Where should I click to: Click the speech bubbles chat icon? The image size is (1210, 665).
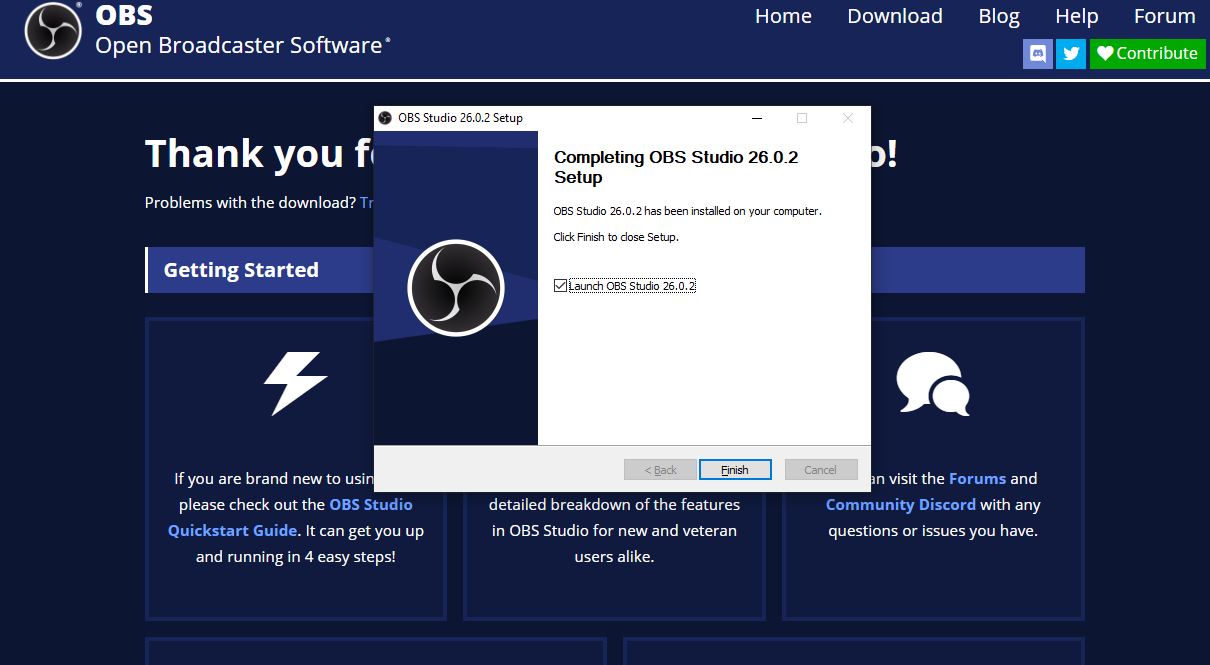(x=933, y=384)
